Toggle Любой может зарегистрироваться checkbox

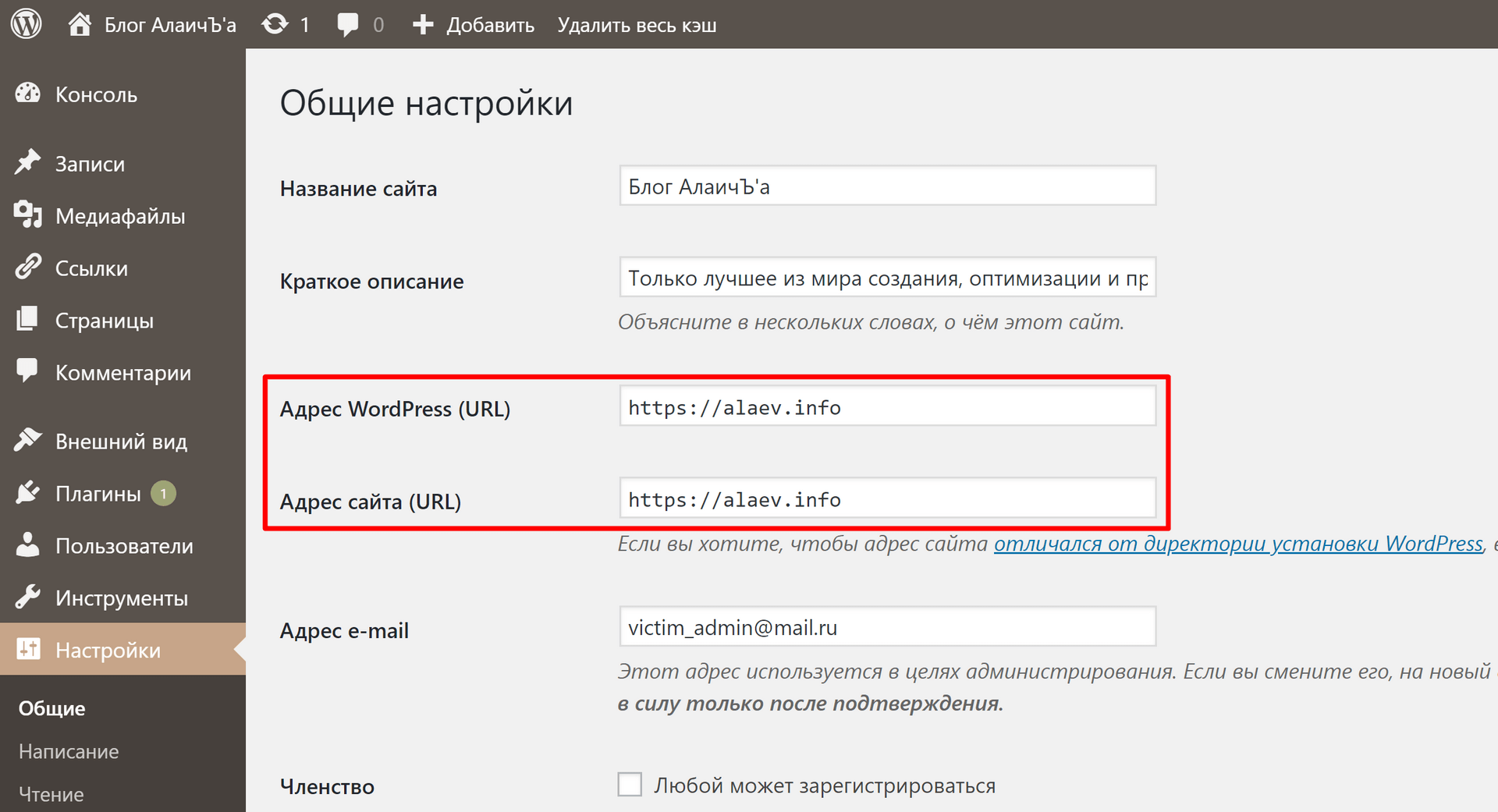tap(630, 784)
